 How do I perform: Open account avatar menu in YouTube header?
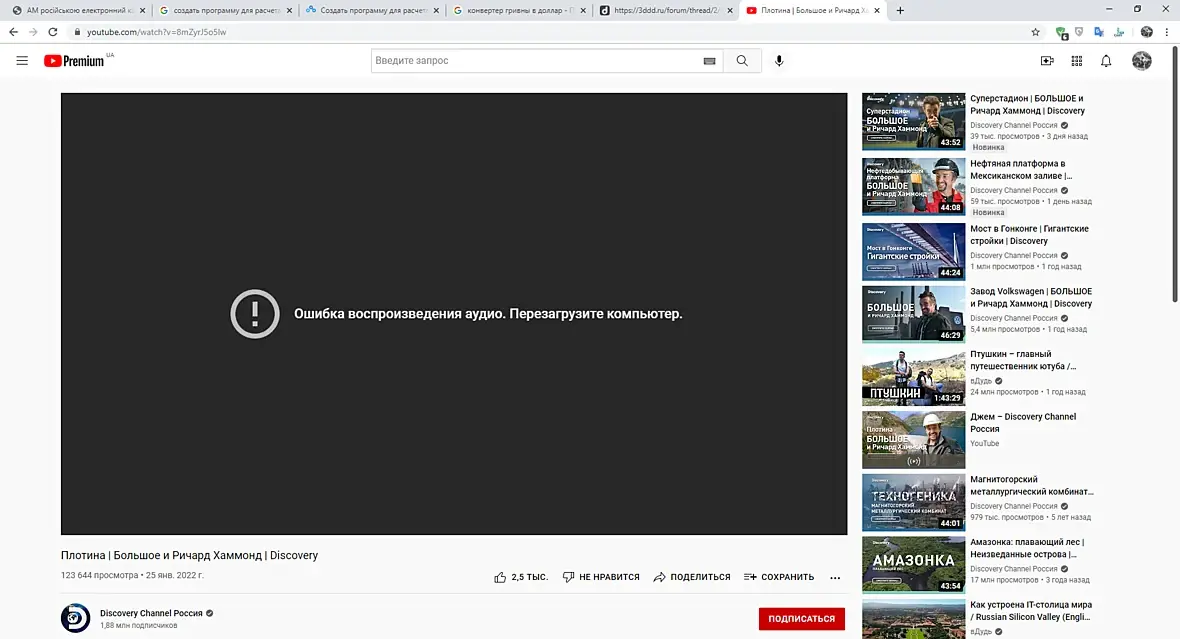pyautogui.click(x=1142, y=61)
